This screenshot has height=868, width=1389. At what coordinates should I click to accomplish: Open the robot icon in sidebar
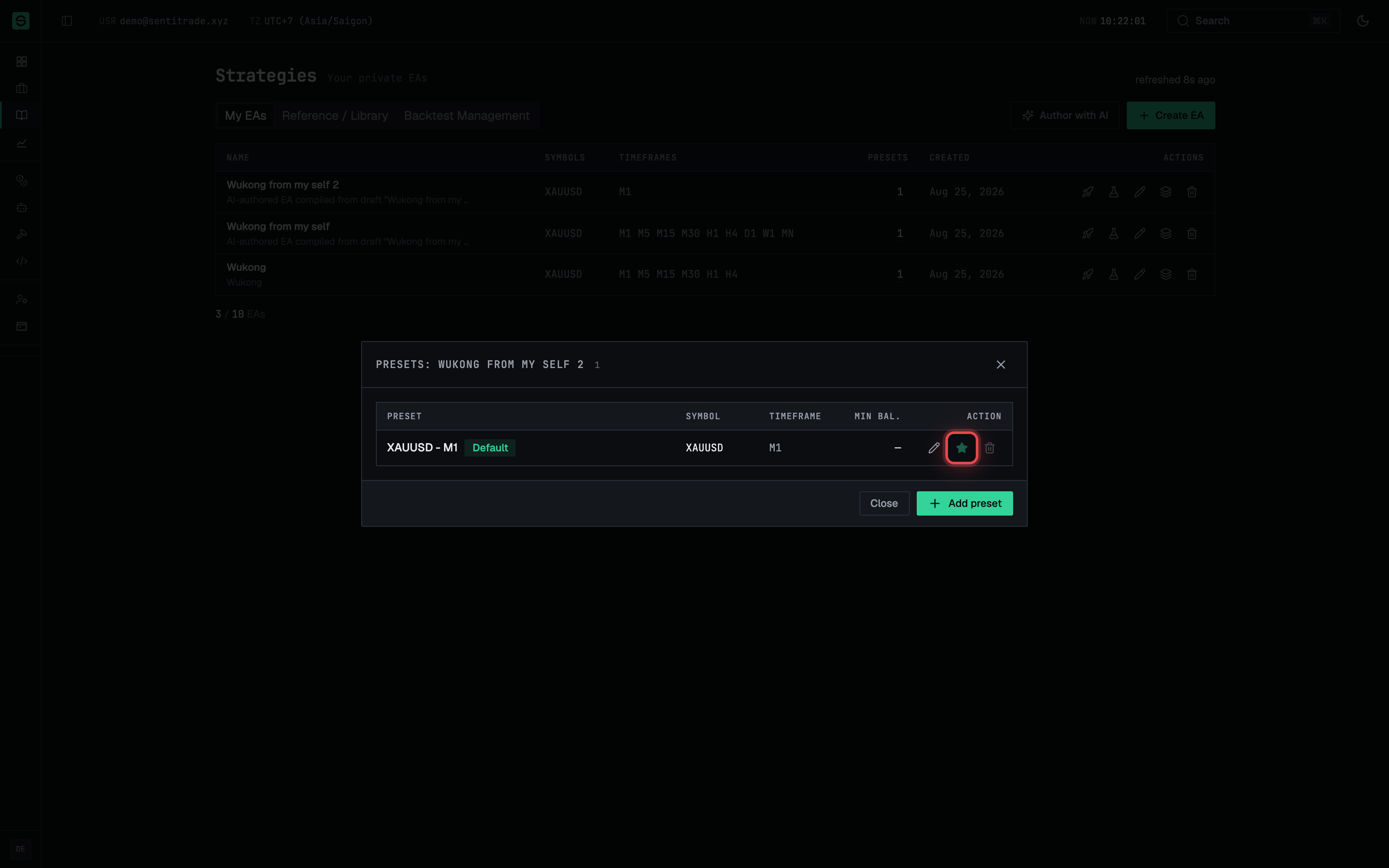click(22, 207)
